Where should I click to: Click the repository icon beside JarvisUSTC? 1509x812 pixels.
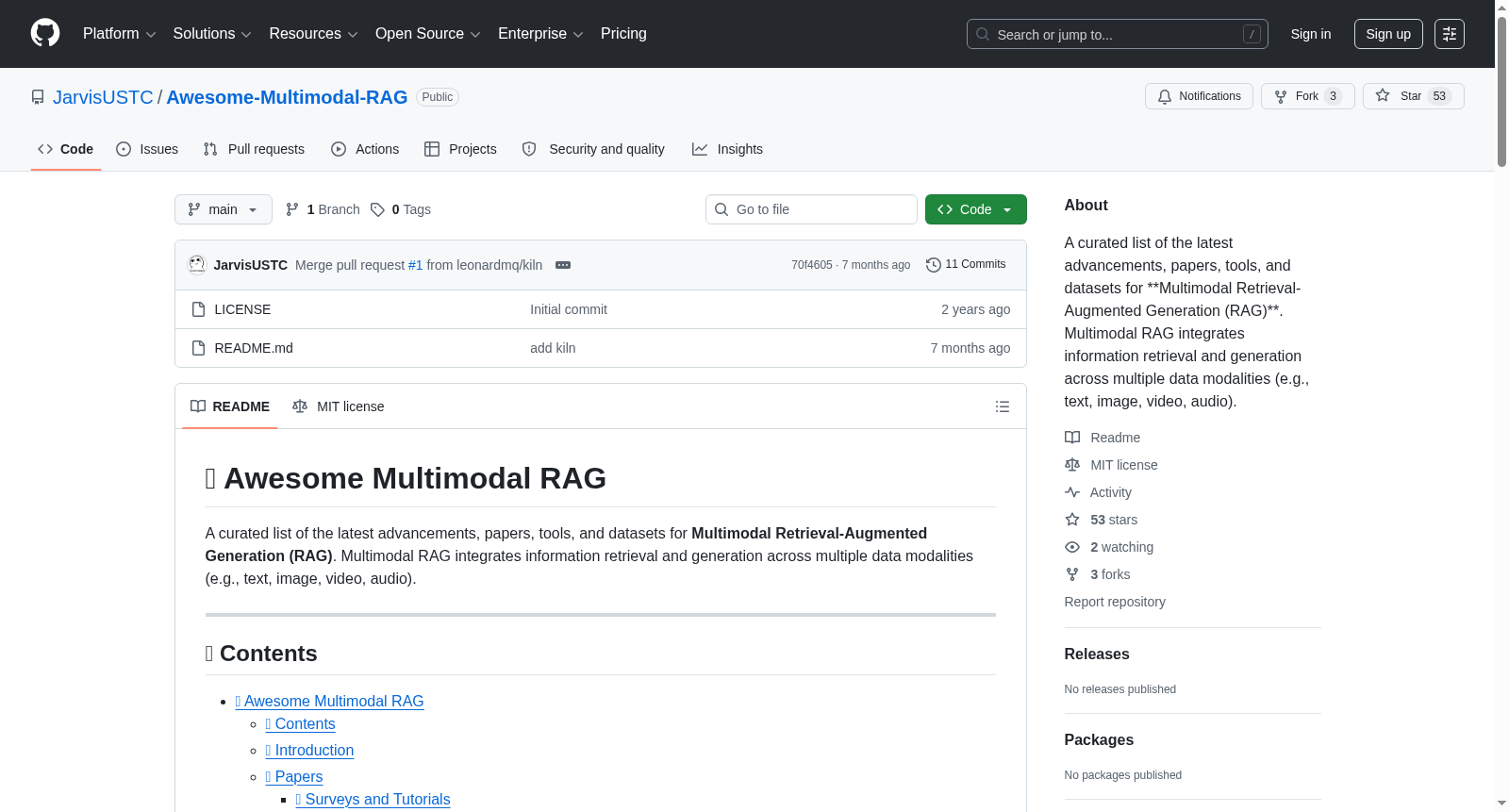(38, 97)
